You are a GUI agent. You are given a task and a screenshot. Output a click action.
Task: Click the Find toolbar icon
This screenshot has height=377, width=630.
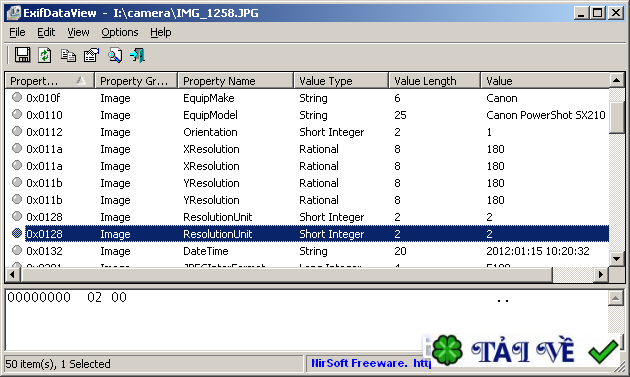tap(115, 55)
